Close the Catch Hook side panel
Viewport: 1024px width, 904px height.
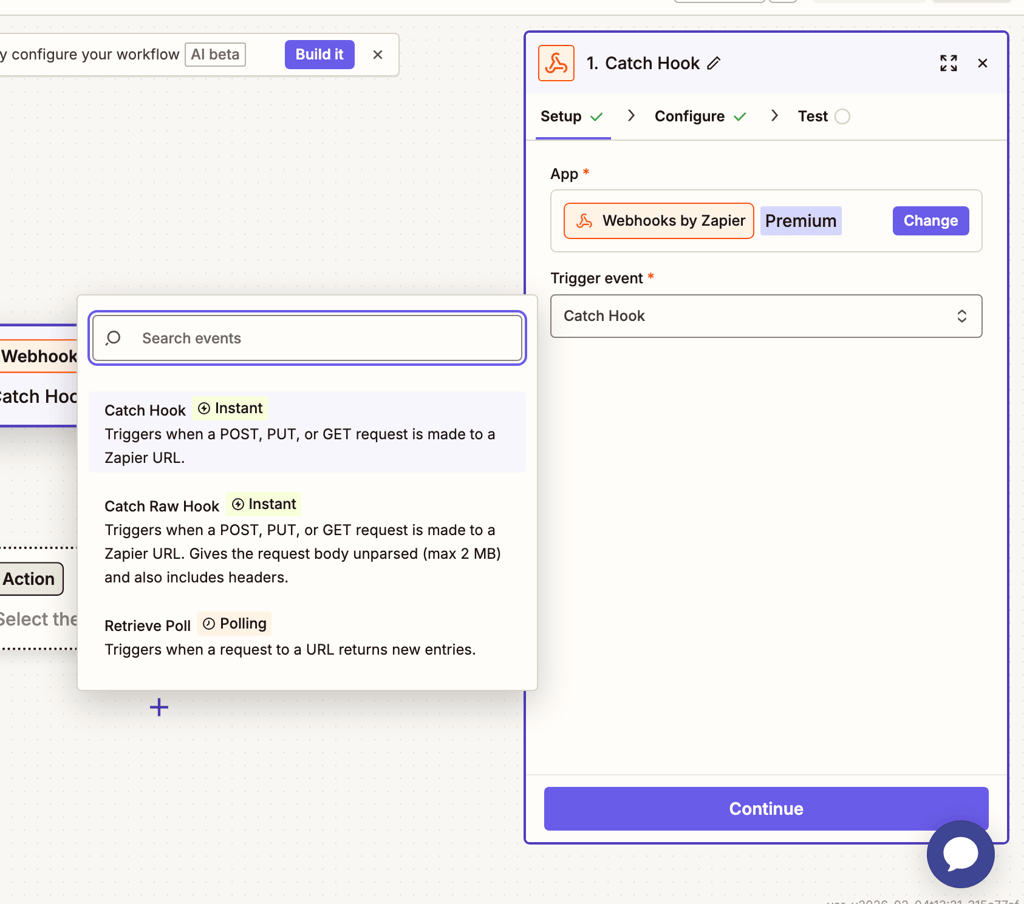tap(982, 63)
